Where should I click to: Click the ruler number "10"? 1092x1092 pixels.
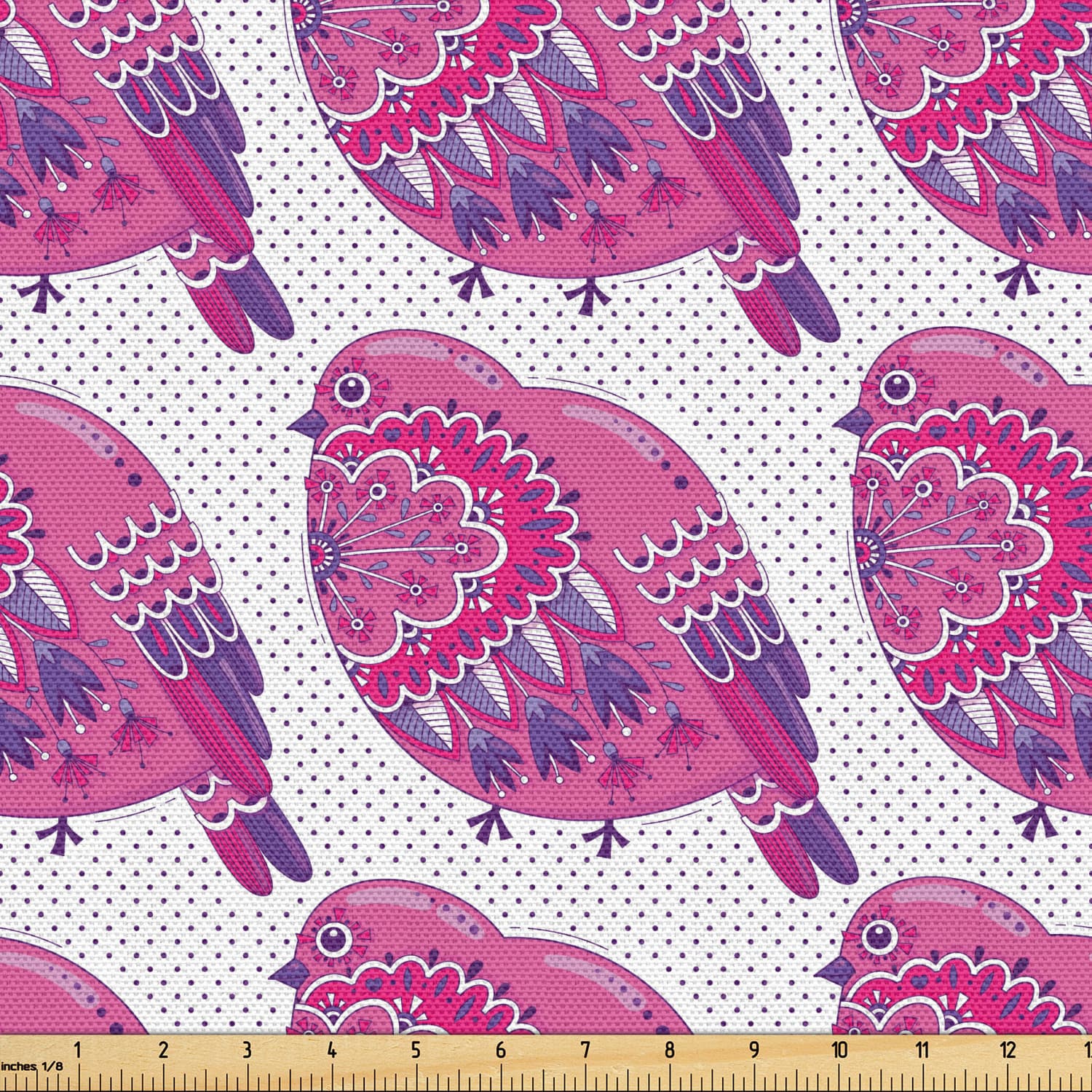point(839,1050)
